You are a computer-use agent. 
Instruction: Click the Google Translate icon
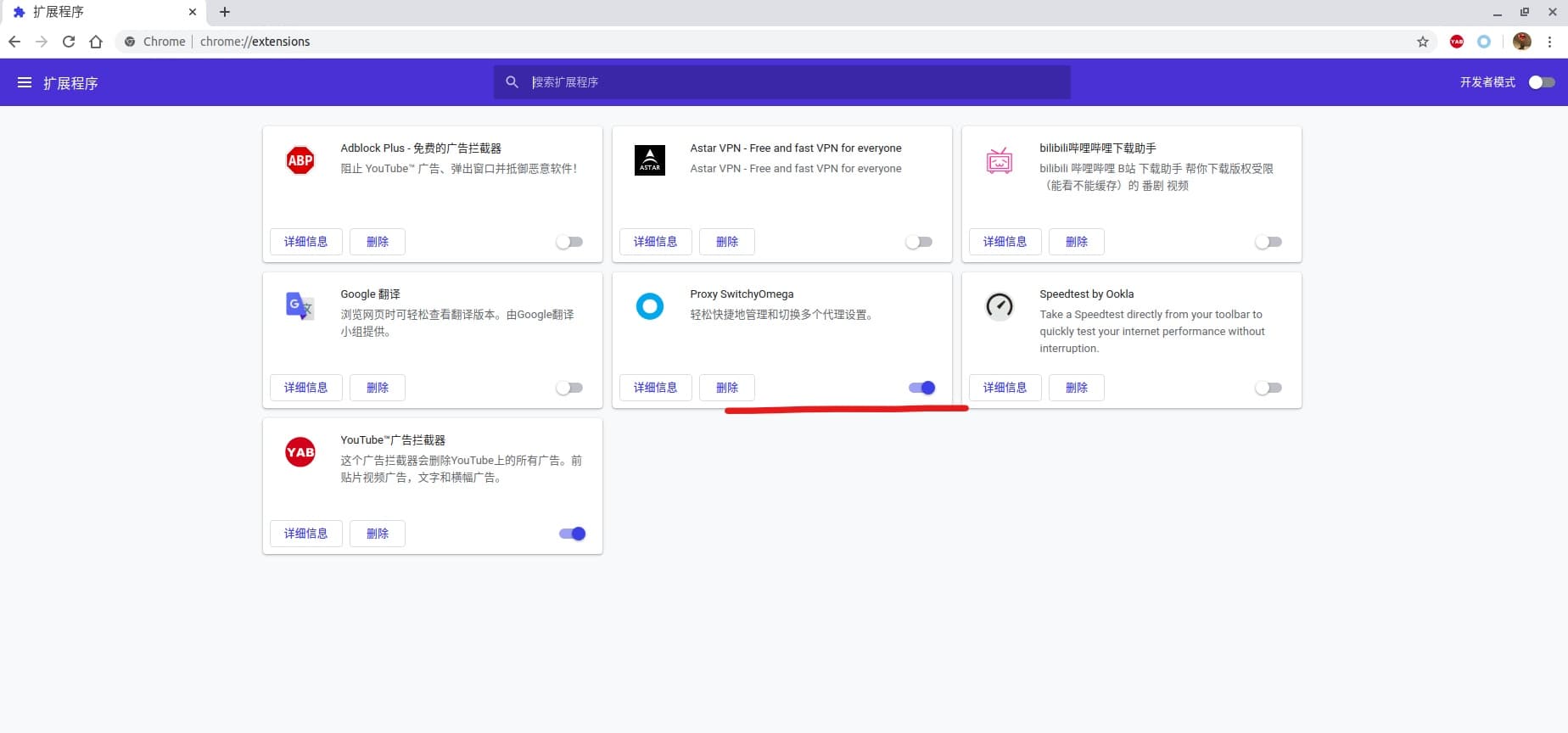click(x=300, y=306)
